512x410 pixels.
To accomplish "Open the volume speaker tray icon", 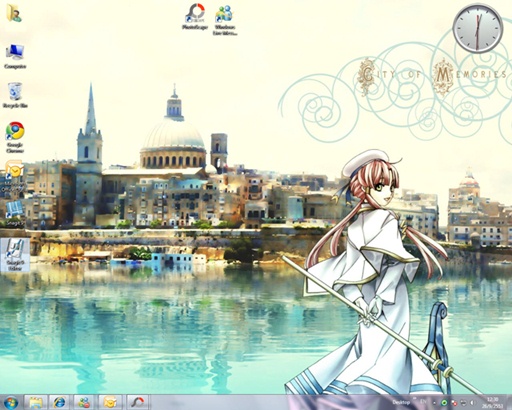I will tap(472, 403).
